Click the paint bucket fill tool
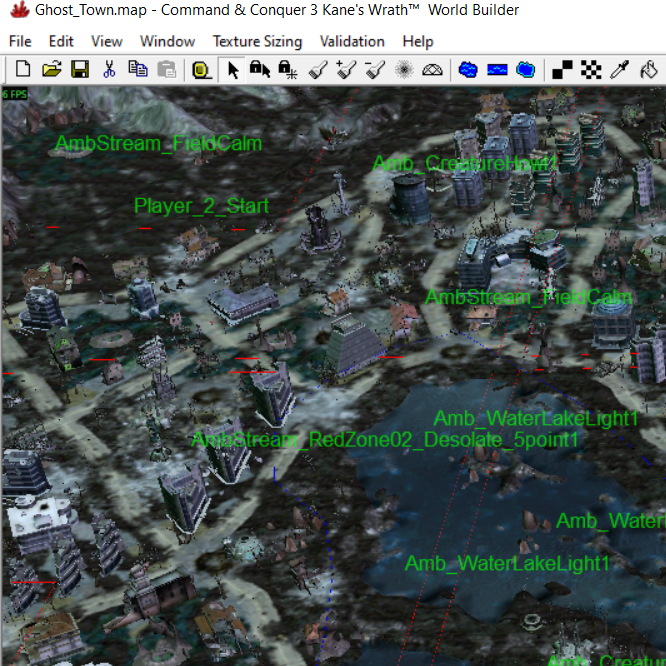Screen dimensions: 666x666 point(649,70)
